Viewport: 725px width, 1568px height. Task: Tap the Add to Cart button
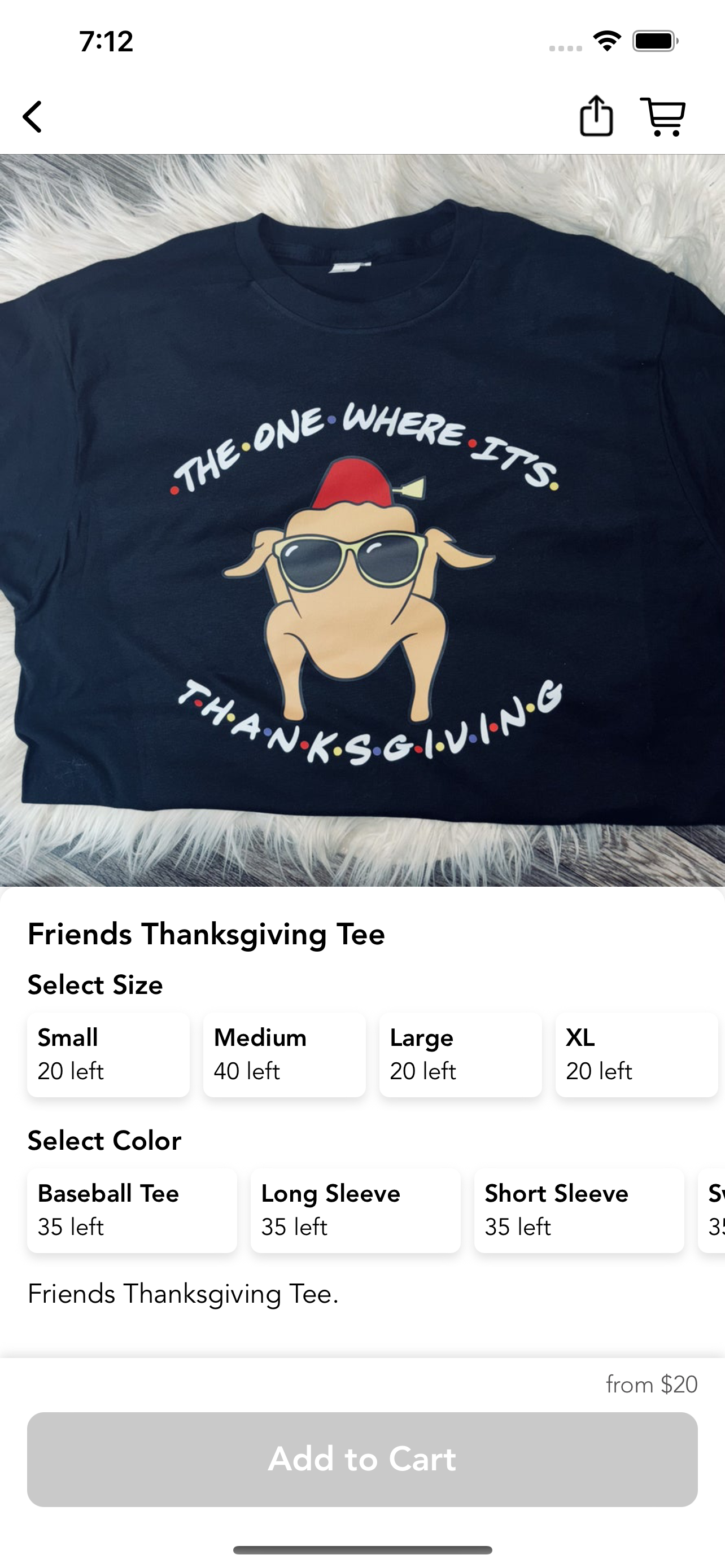362,1459
